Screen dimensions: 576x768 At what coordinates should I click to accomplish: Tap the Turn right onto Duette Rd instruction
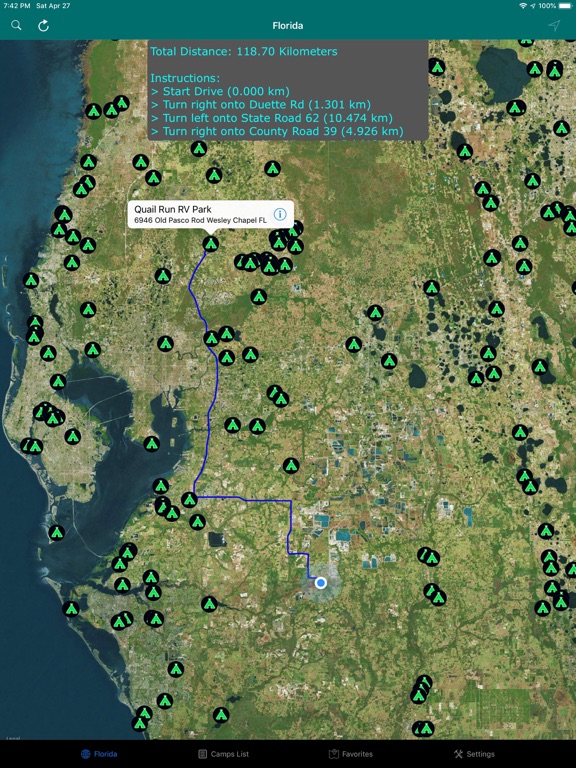point(261,104)
